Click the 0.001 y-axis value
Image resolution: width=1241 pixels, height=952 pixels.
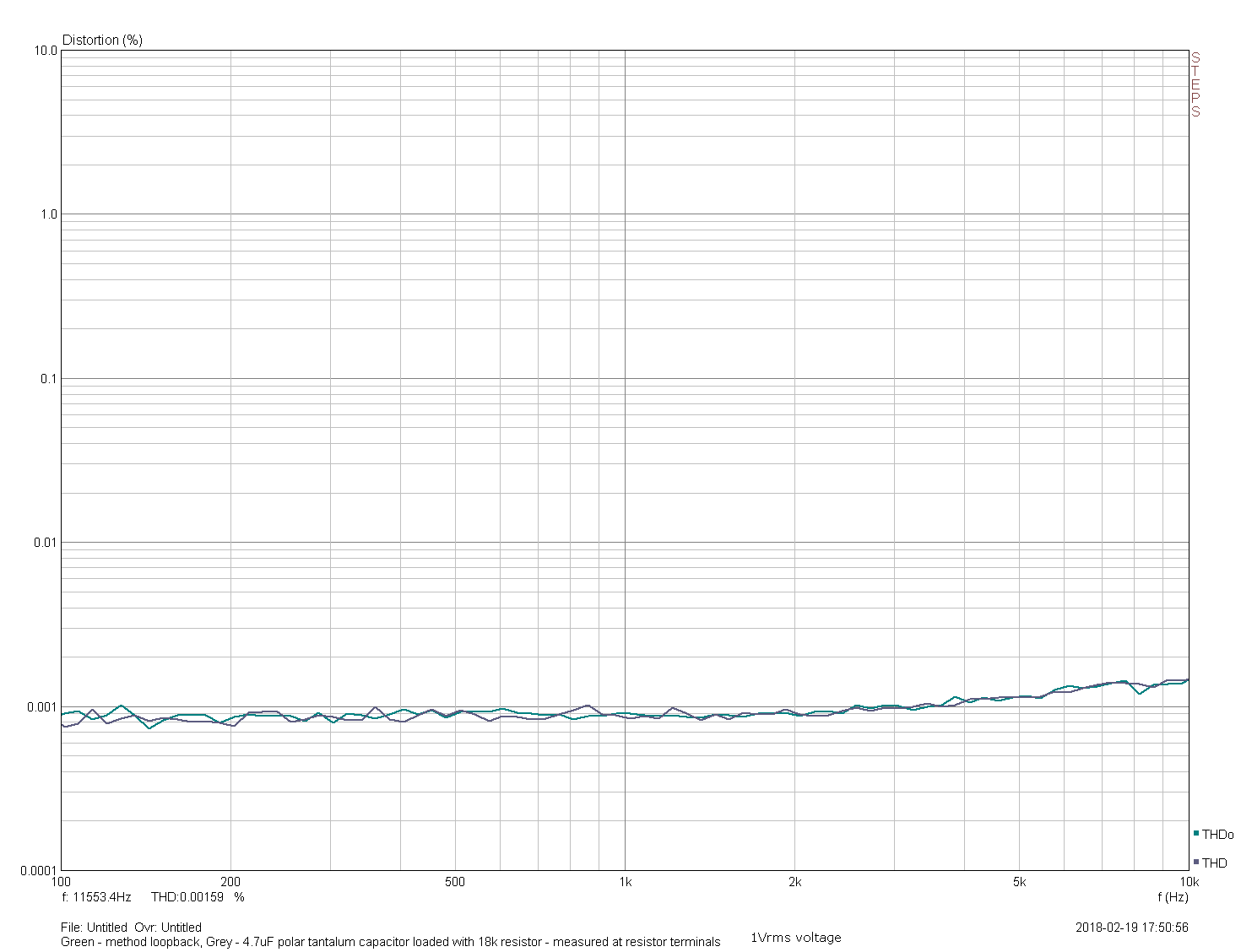(42, 707)
